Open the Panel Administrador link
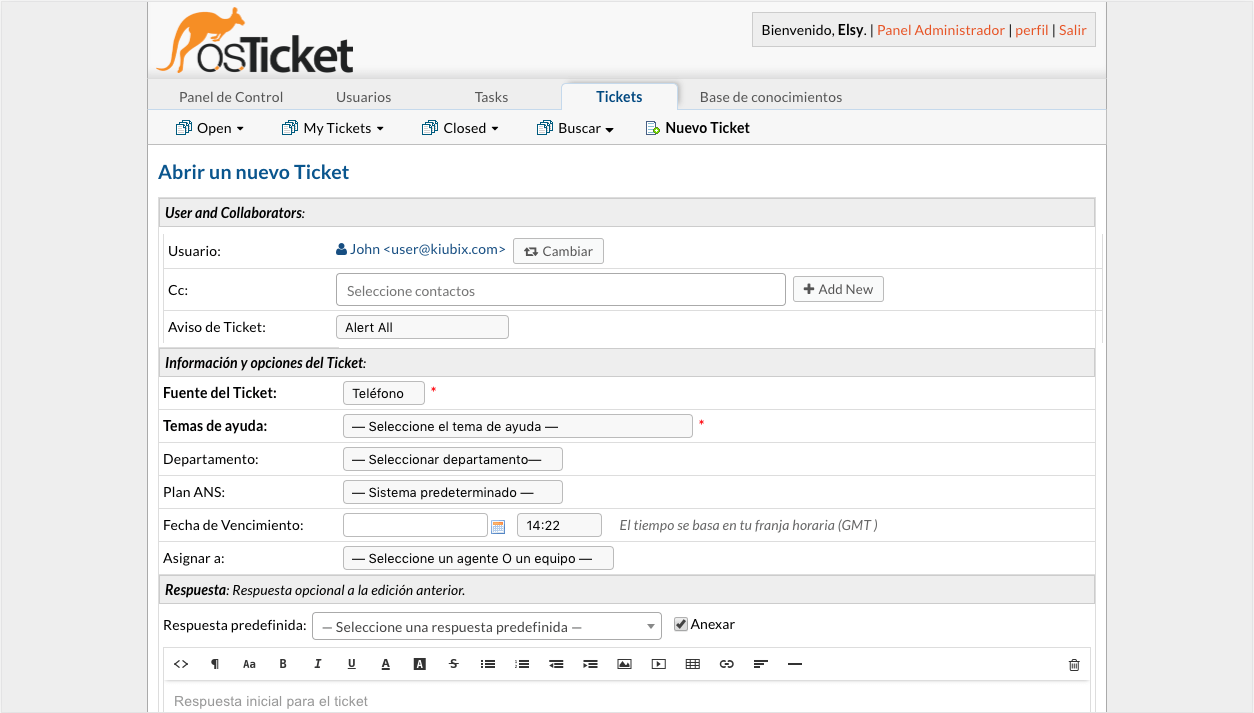1254x713 pixels. 940,30
